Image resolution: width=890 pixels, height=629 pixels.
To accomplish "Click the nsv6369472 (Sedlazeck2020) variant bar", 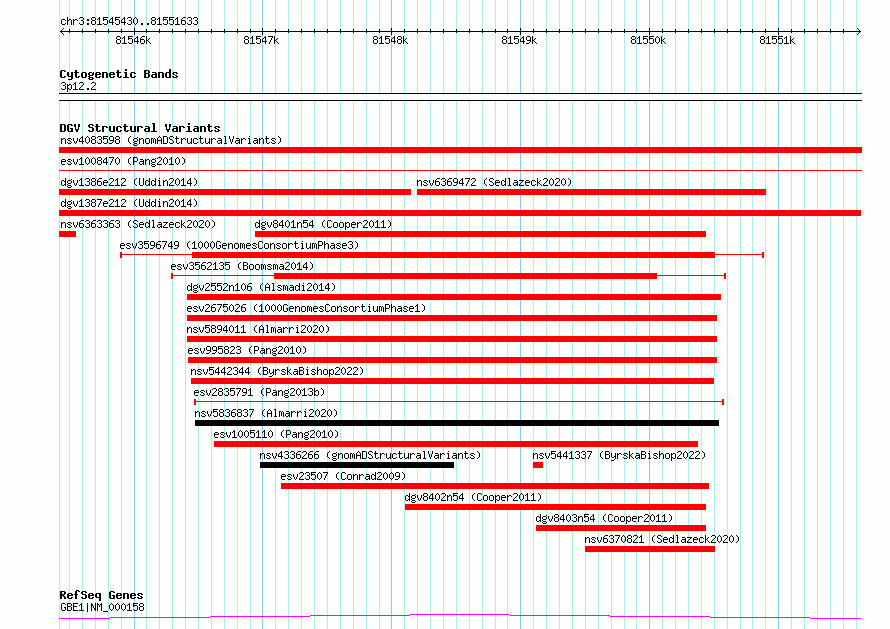I will [x=591, y=192].
